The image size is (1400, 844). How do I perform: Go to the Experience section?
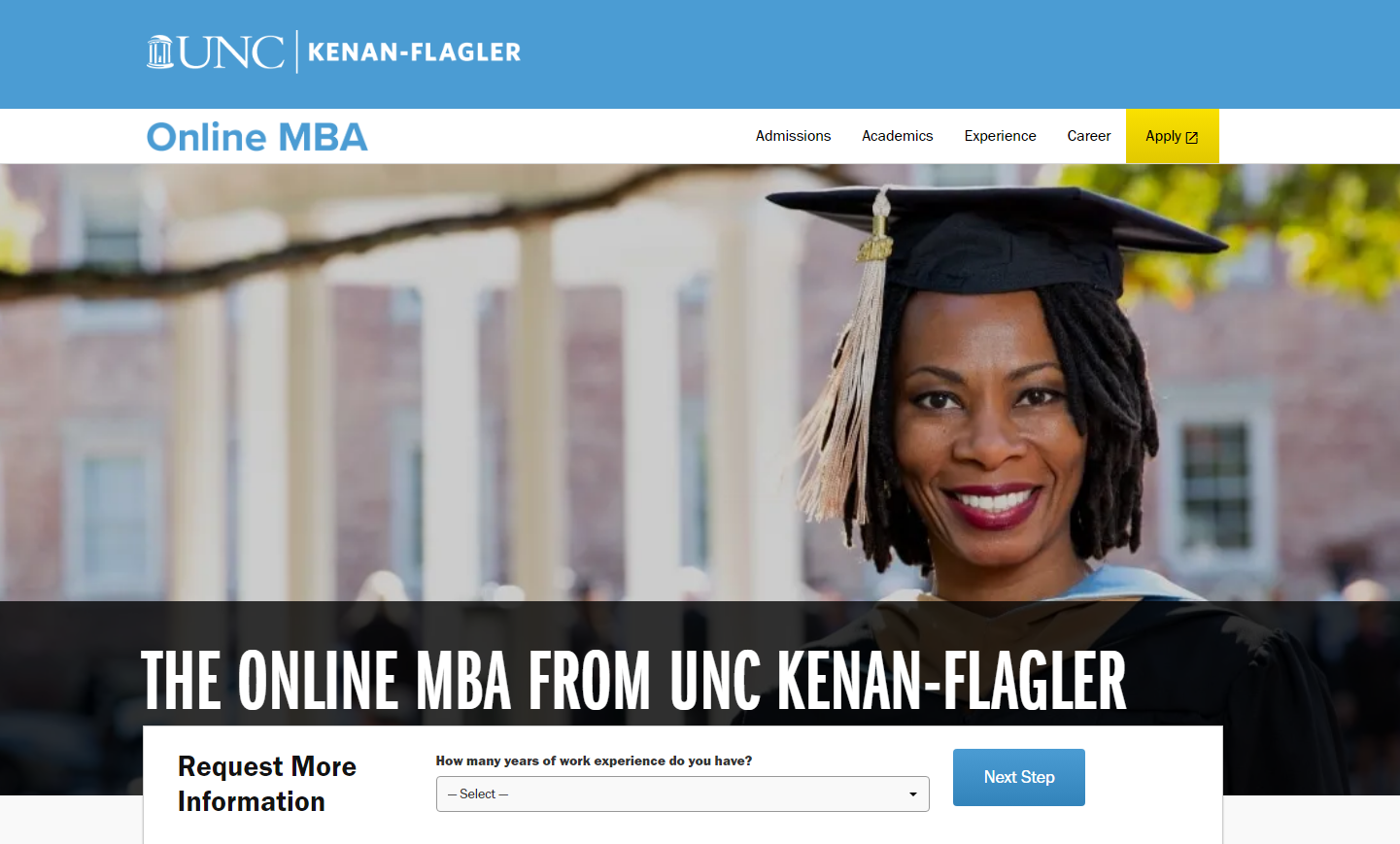(x=1000, y=136)
